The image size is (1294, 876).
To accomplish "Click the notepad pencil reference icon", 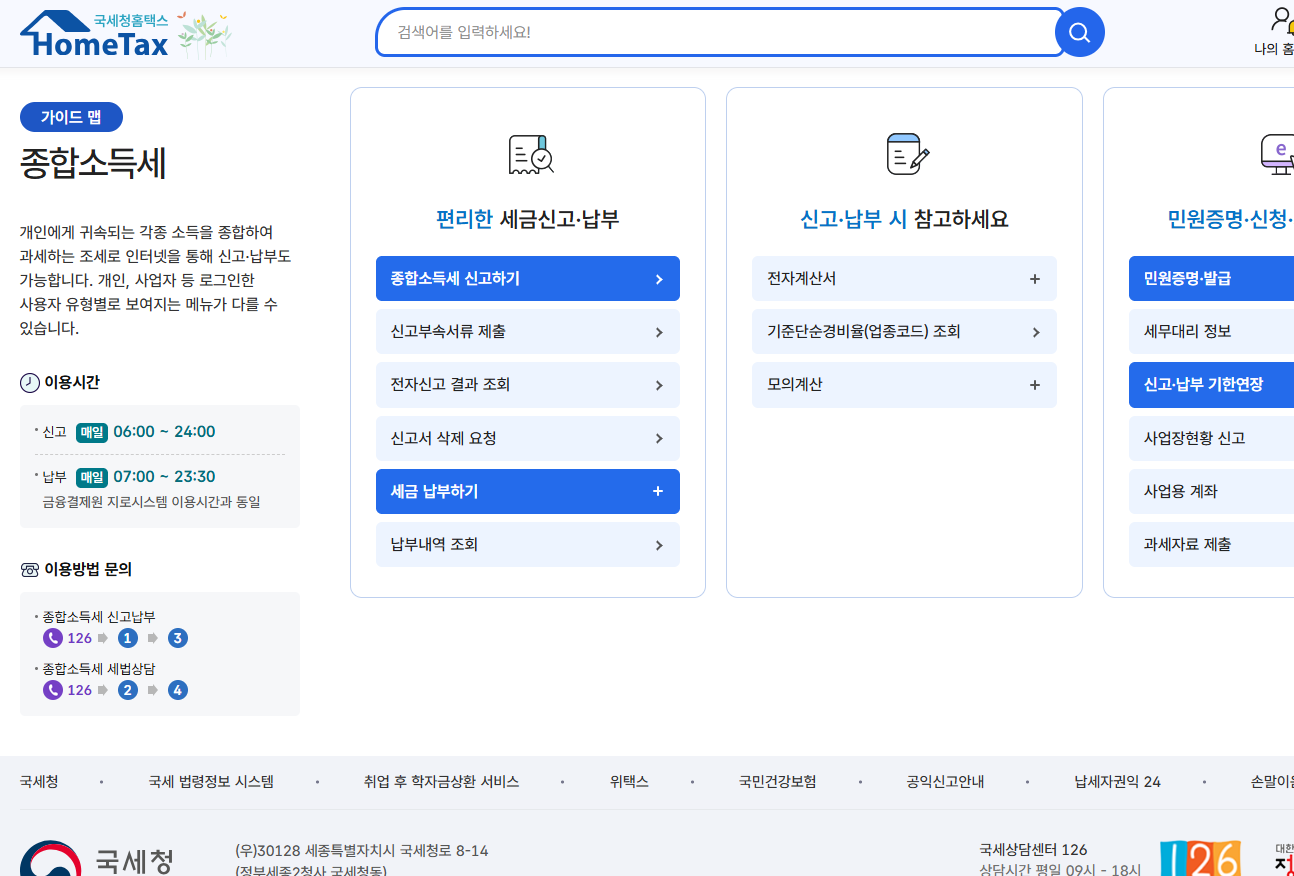I will click(907, 154).
